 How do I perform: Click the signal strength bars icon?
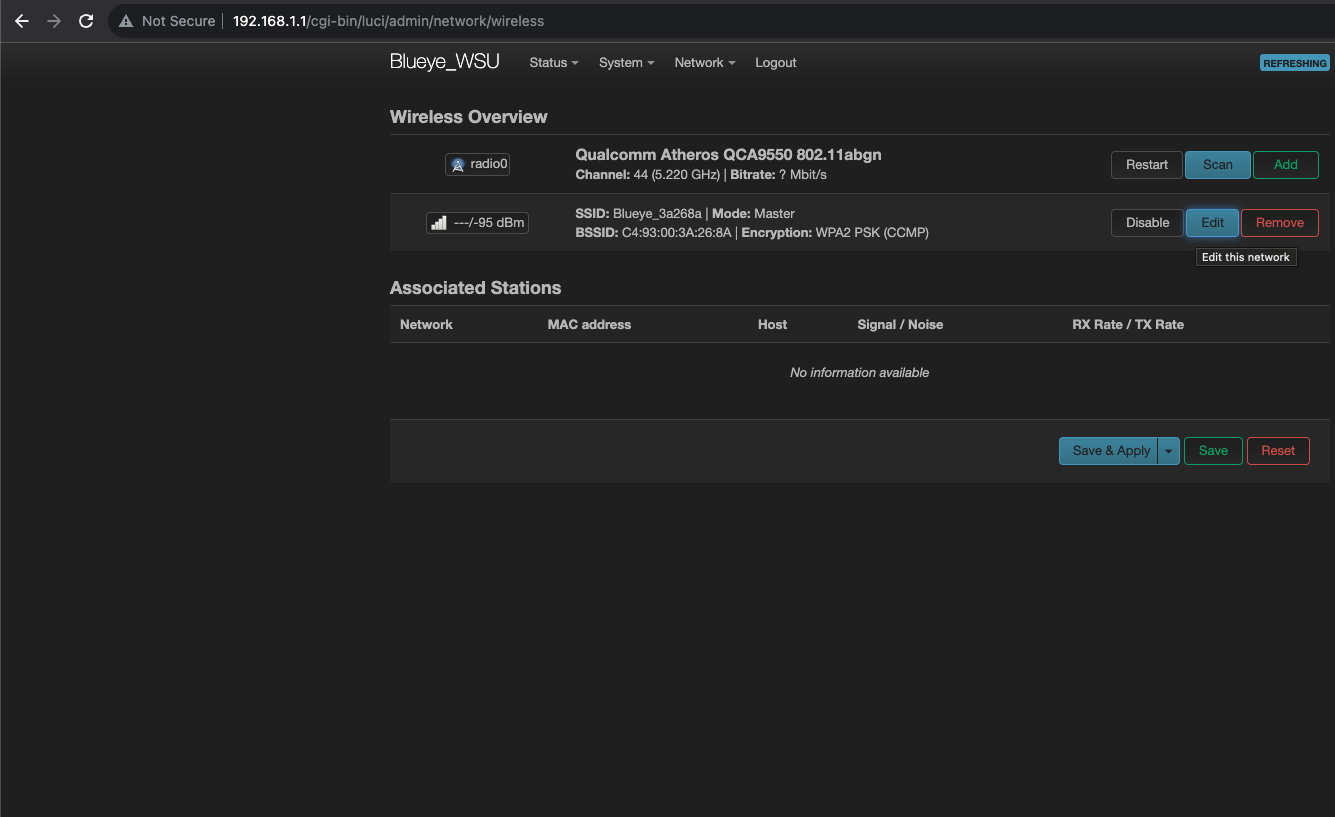point(439,223)
